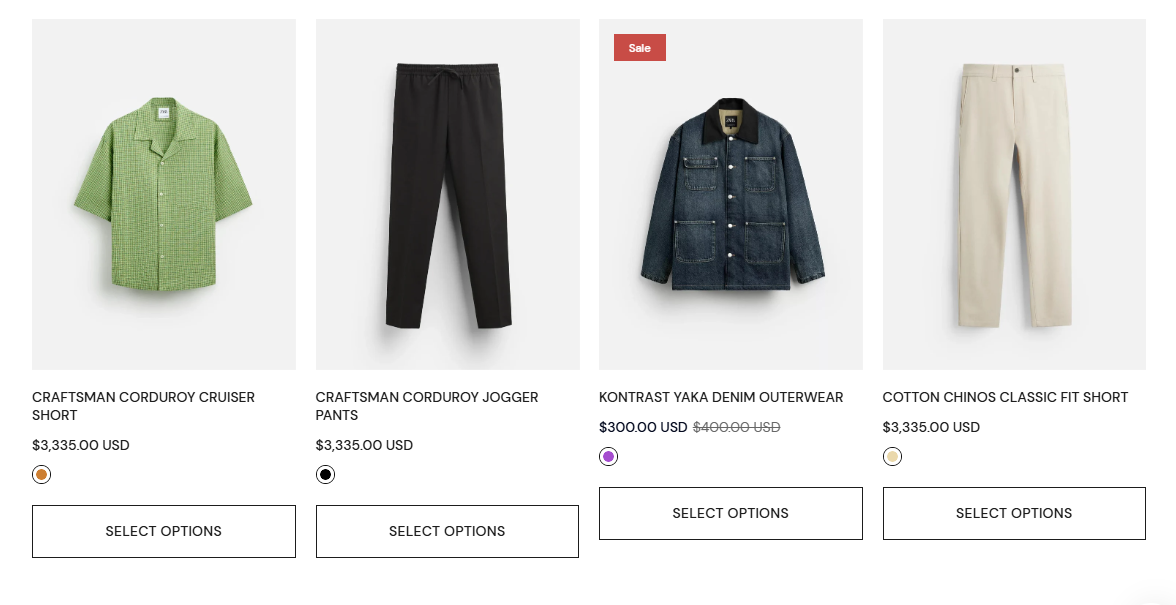Select the black swatch under Jogger Pants

click(x=325, y=475)
